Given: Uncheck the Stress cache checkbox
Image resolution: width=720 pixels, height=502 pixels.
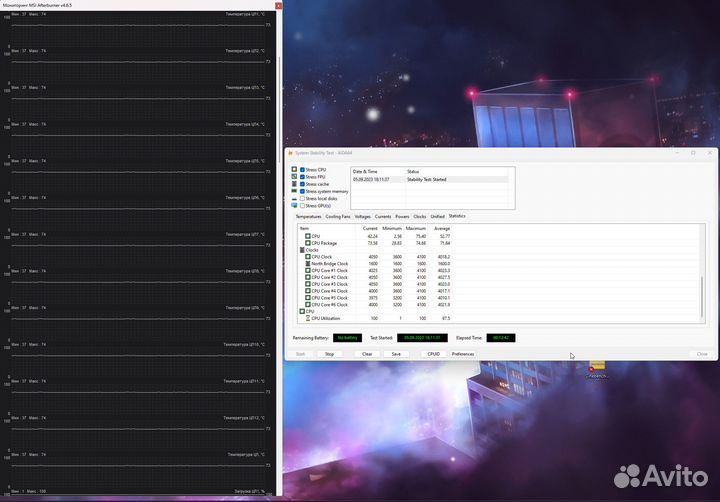Looking at the screenshot, I should pos(302,184).
